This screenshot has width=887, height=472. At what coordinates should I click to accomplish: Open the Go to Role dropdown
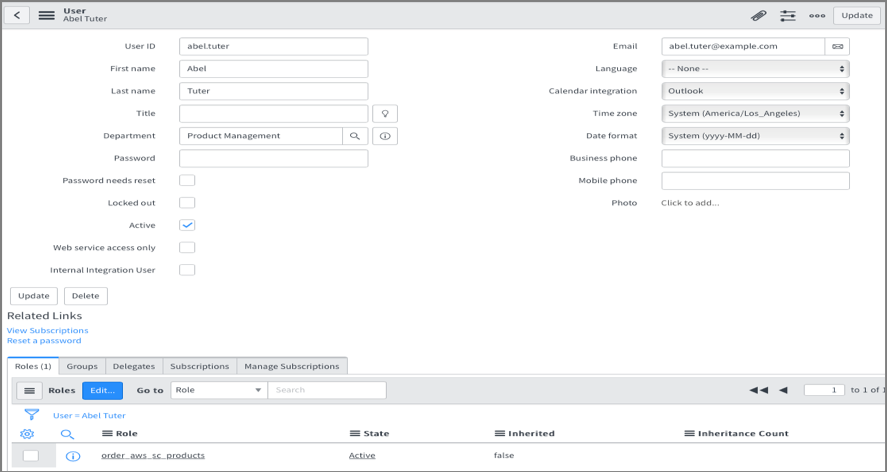click(x=219, y=390)
